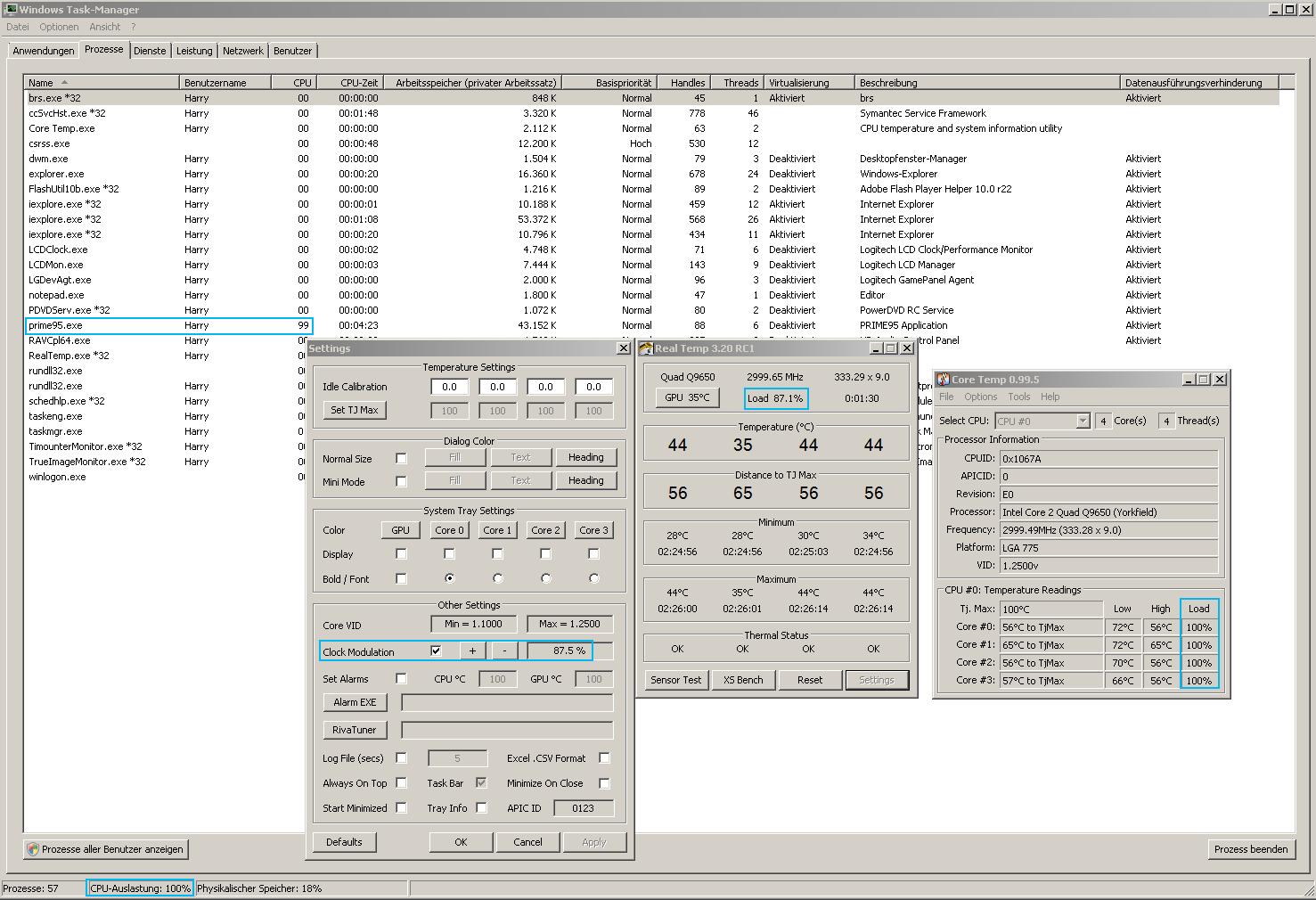Image resolution: width=1316 pixels, height=900 pixels.
Task: Enable the Mini Mode checkbox
Action: (401, 481)
